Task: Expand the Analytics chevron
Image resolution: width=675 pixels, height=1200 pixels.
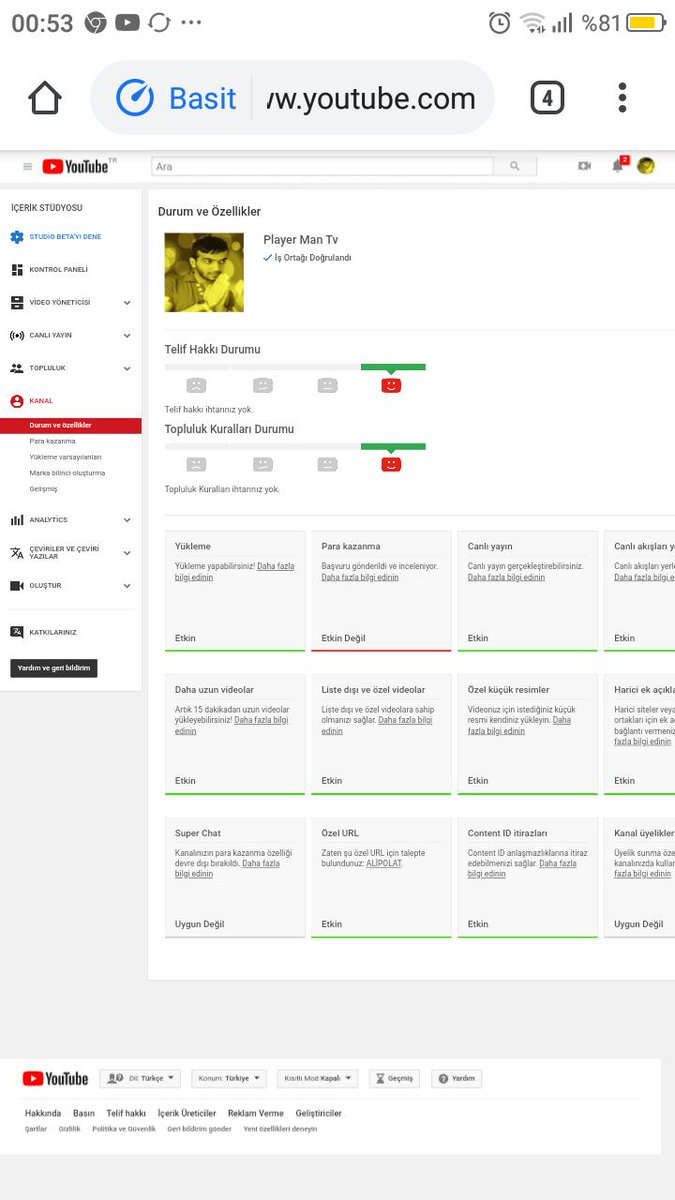Action: click(x=127, y=520)
